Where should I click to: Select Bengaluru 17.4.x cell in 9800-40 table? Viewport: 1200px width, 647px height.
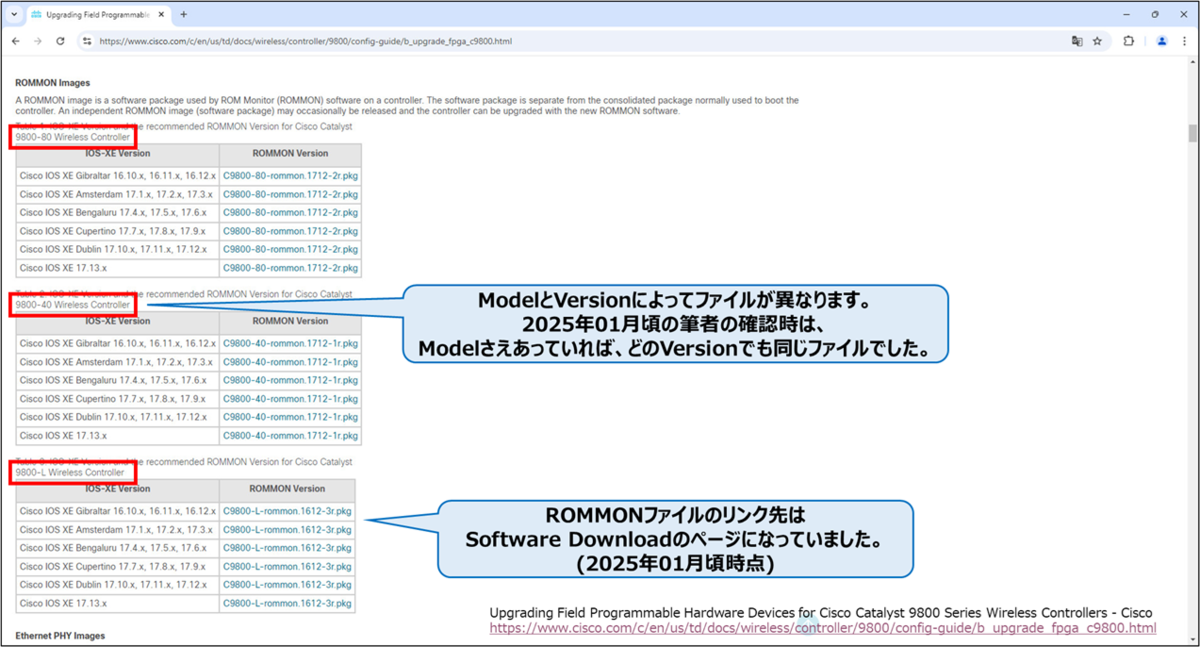118,380
